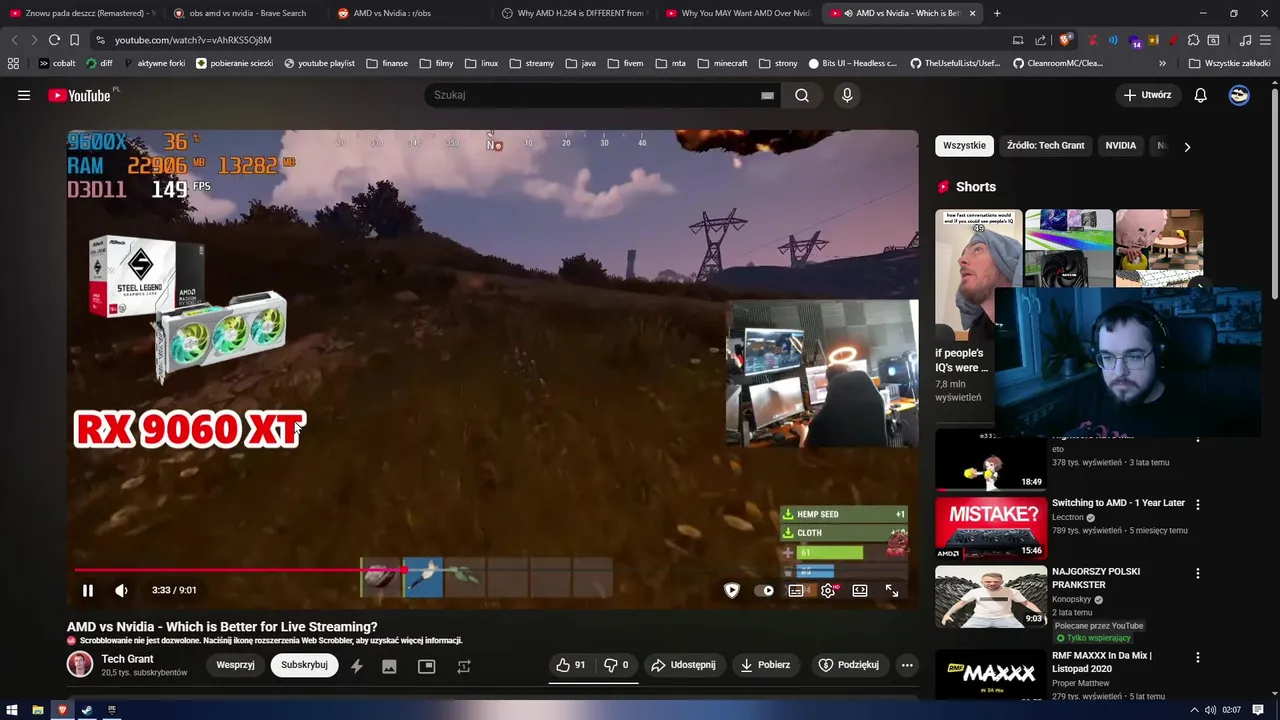1280x720 pixels.
Task: Click Udostępnij share button
Action: click(x=683, y=665)
